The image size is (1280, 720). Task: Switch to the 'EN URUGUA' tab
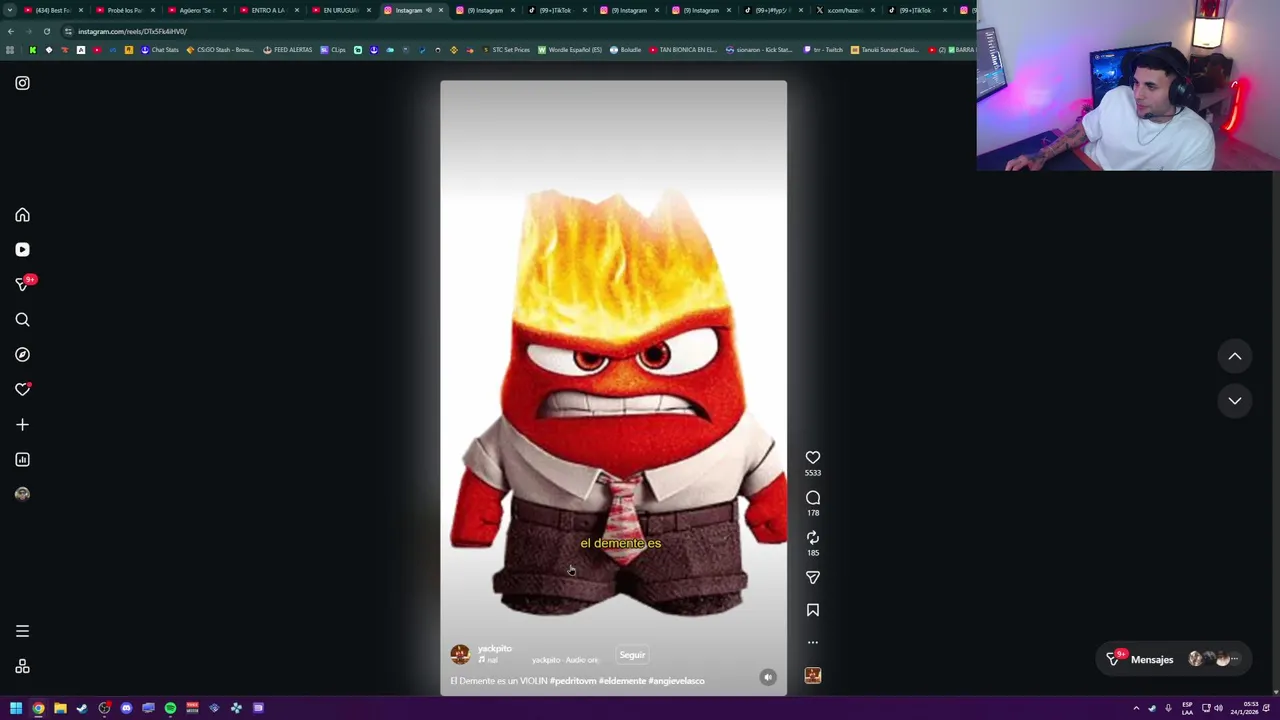pos(340,10)
